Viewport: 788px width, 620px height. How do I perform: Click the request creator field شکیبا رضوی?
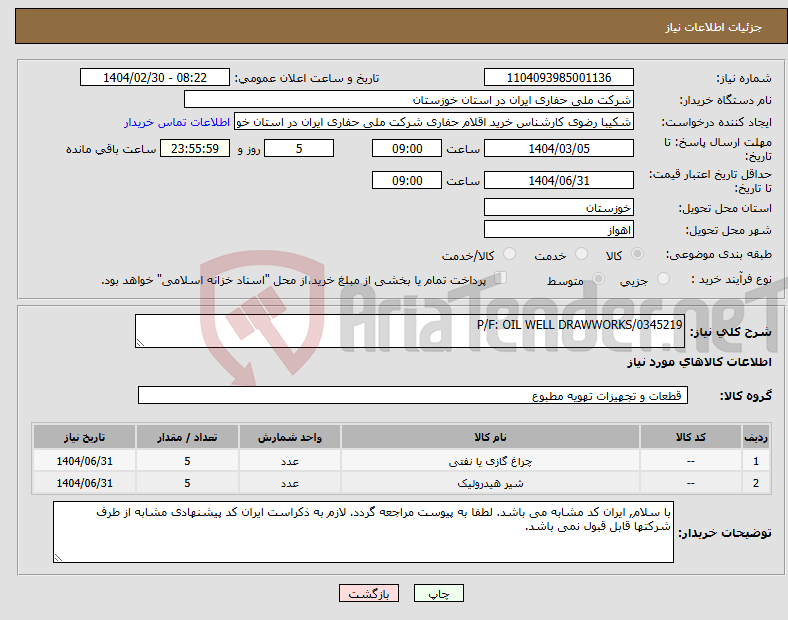(x=434, y=122)
